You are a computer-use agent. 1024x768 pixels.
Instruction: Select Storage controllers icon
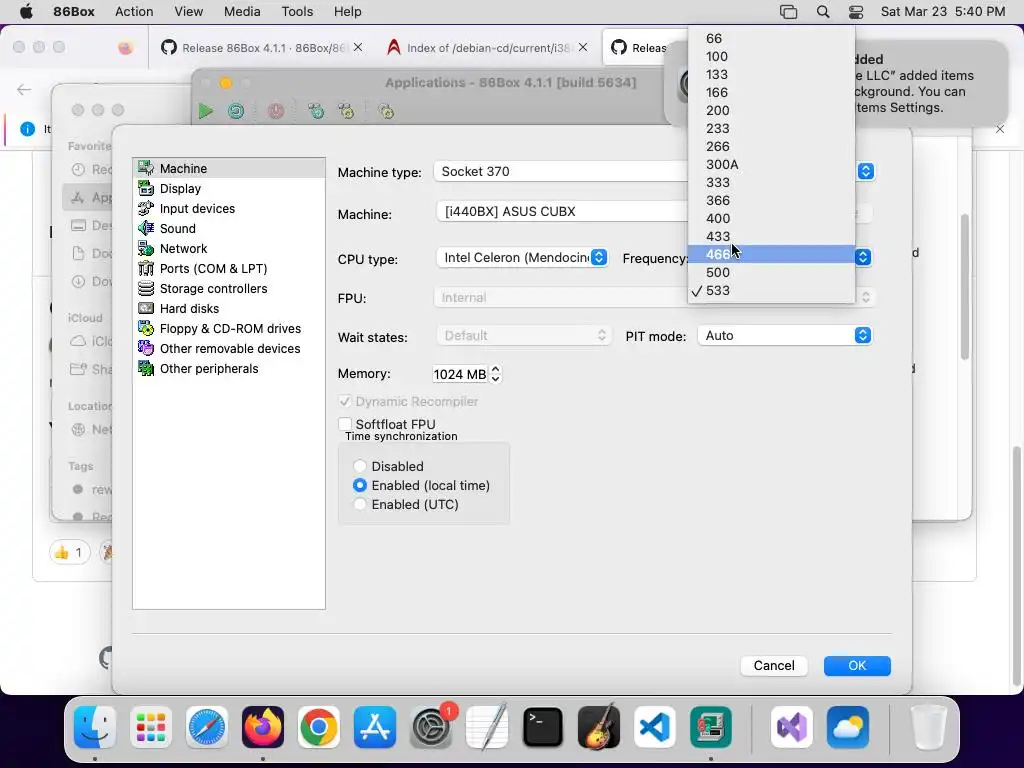[146, 289]
